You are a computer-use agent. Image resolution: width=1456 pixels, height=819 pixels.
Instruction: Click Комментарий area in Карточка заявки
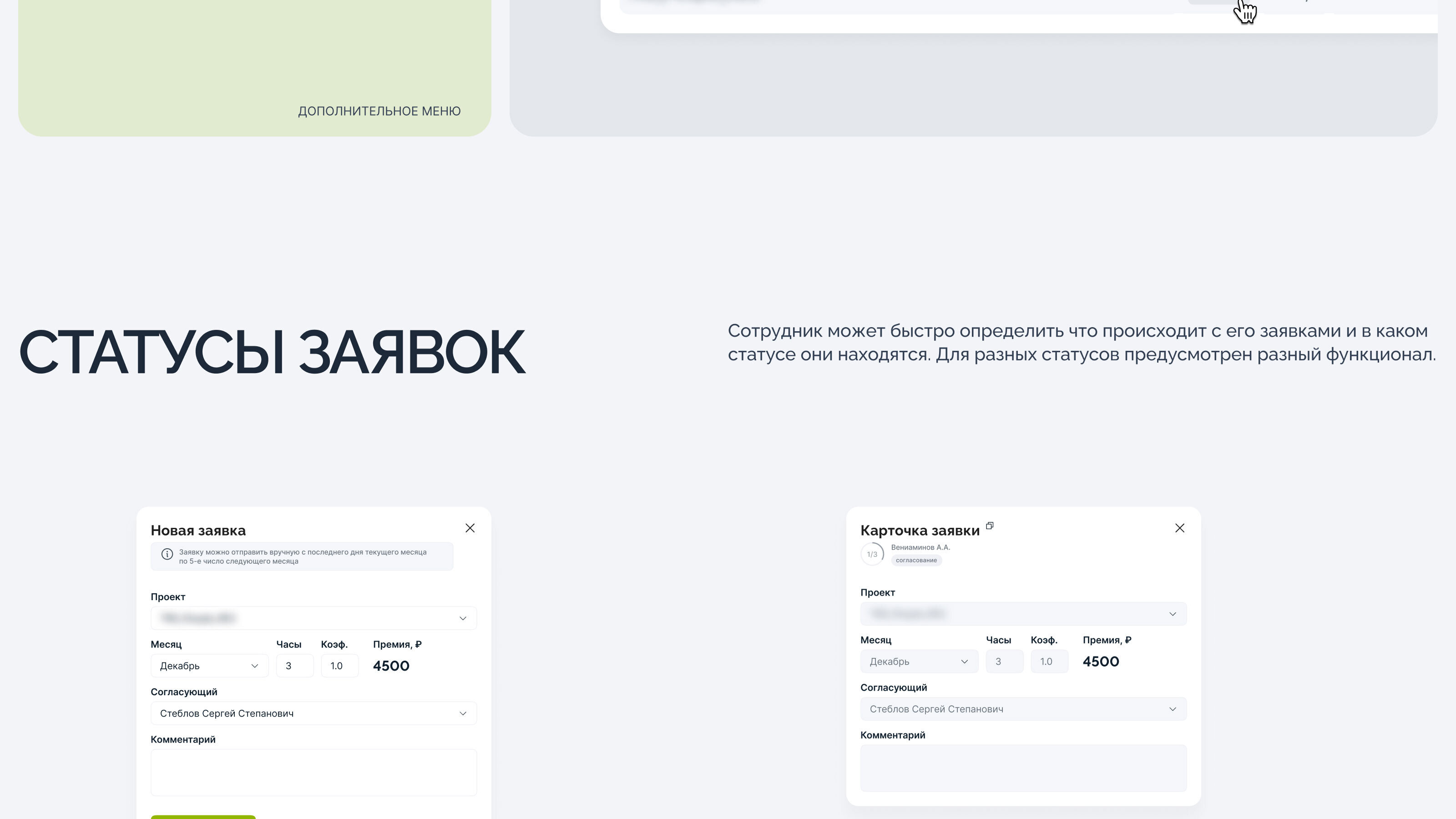tap(1023, 768)
